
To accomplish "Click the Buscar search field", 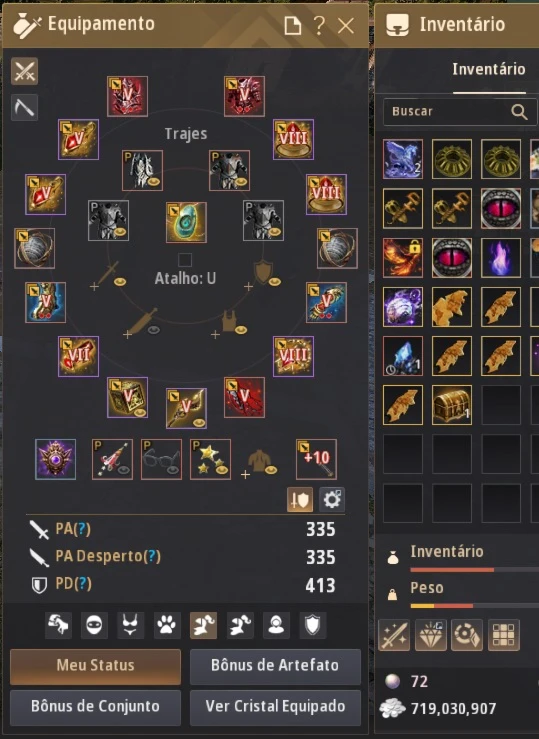I will click(460, 112).
